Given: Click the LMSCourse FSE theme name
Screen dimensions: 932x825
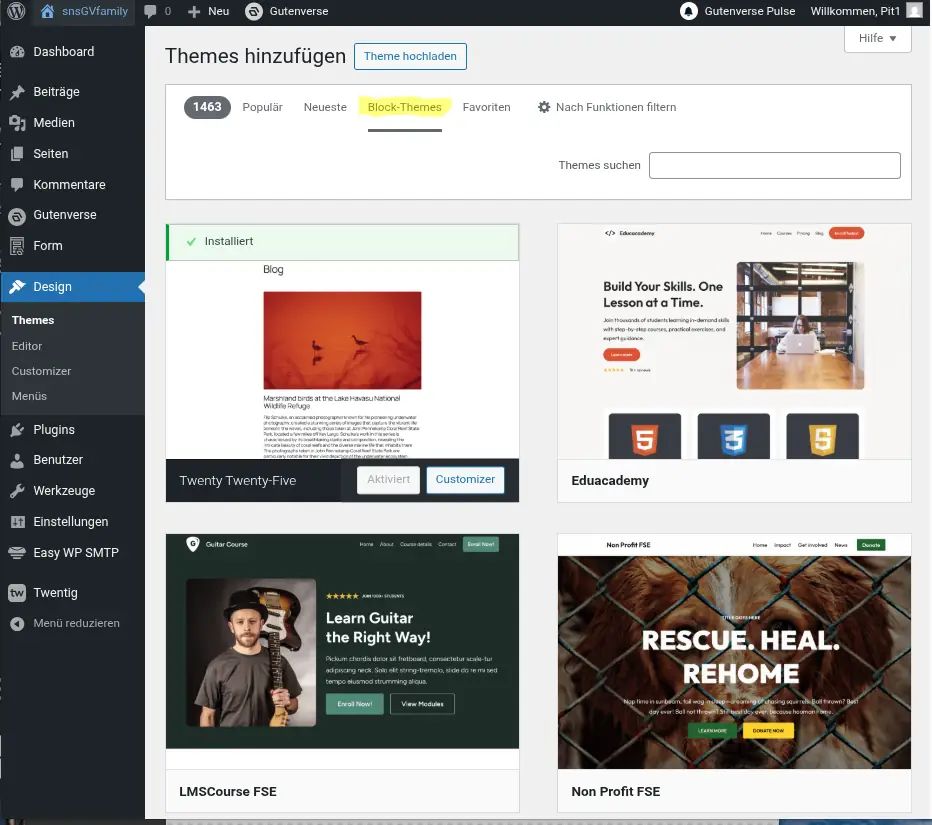Looking at the screenshot, I should (x=228, y=792).
